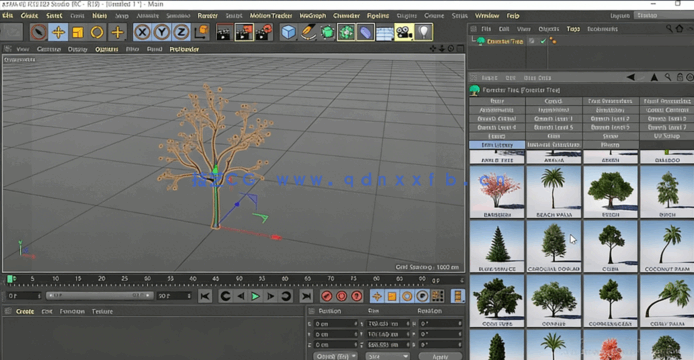This screenshot has height=360, width=694.
Task: Toggle the Y axis lock
Action: (162, 32)
